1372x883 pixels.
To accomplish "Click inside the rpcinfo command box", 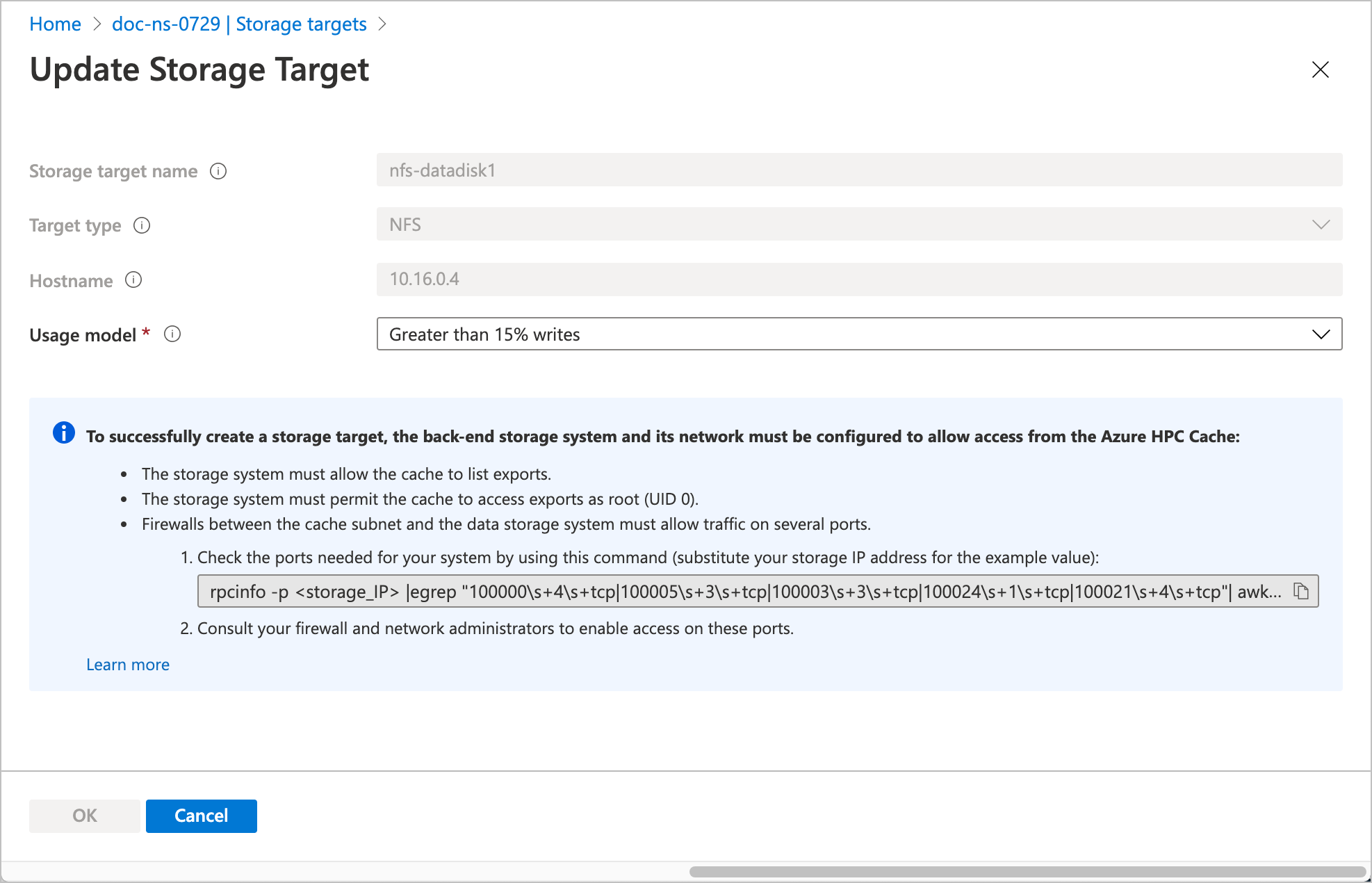I will [695, 591].
